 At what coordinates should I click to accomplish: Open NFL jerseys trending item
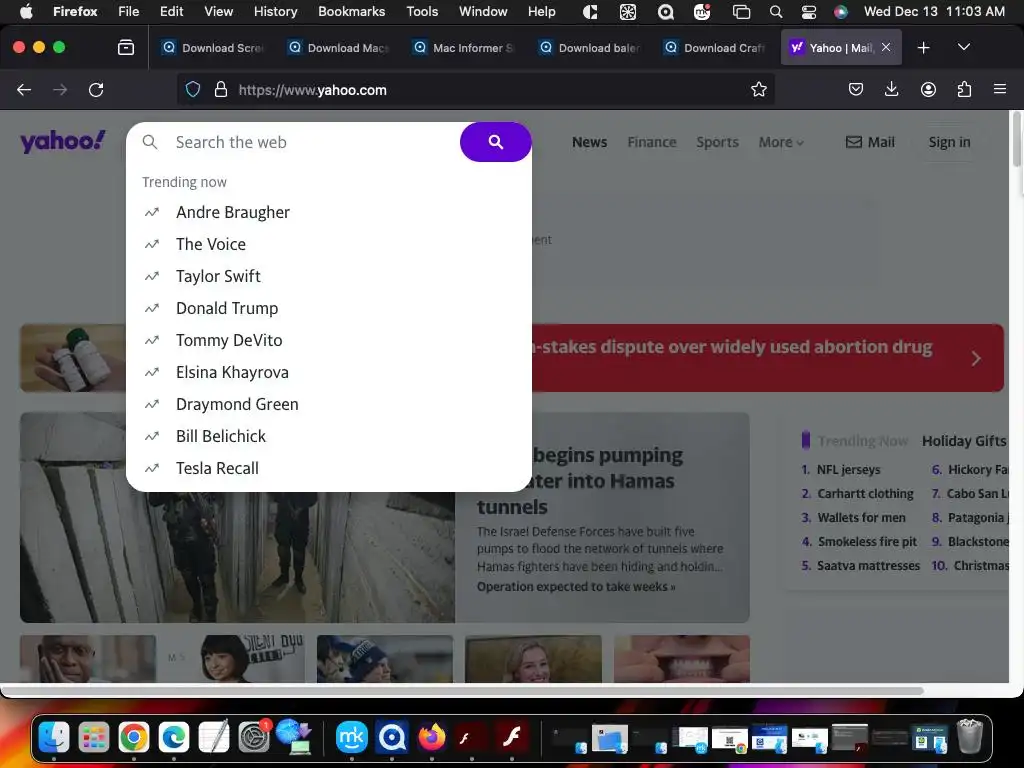(848, 470)
